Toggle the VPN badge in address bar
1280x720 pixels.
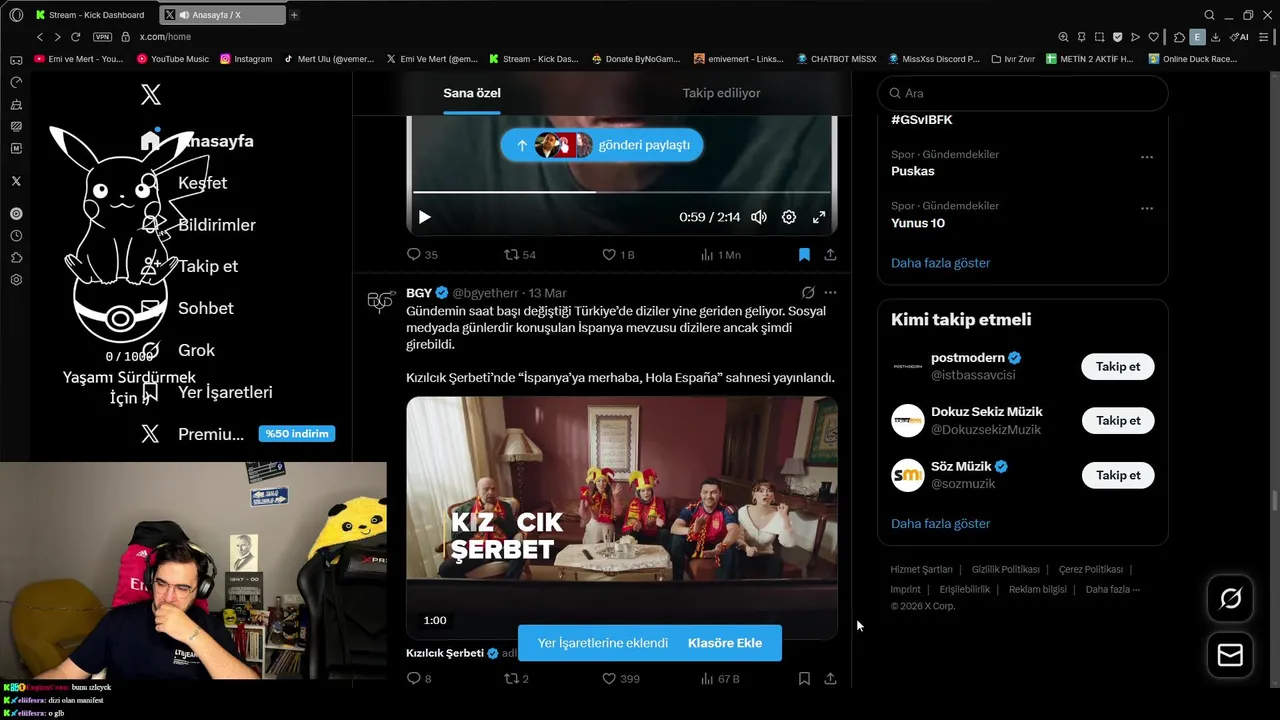(x=102, y=37)
